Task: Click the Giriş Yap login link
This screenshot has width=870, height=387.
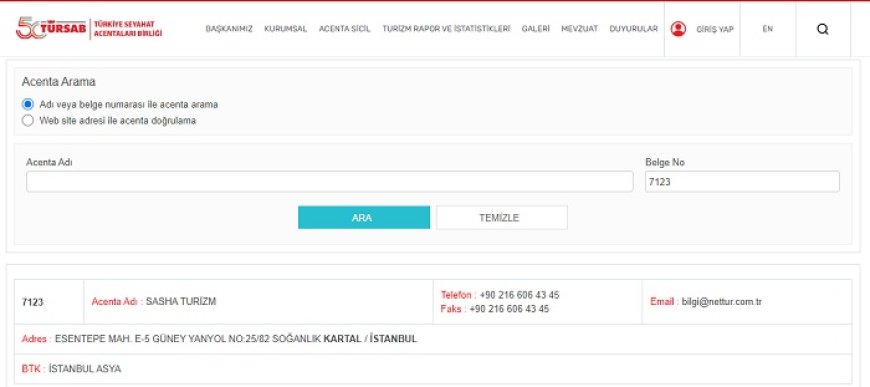Action: 715,29
